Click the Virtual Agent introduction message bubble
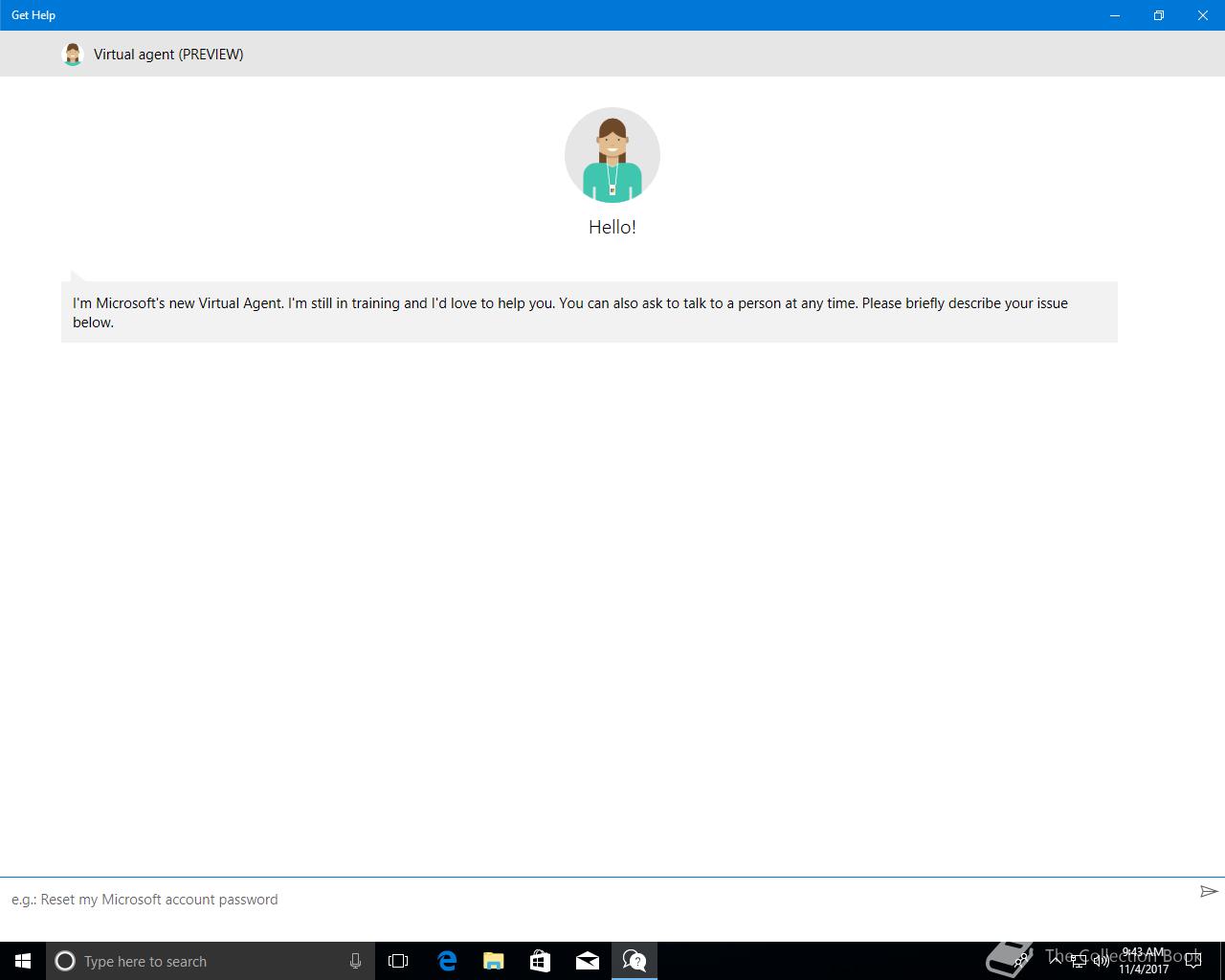The height and width of the screenshot is (980, 1225). pos(590,312)
